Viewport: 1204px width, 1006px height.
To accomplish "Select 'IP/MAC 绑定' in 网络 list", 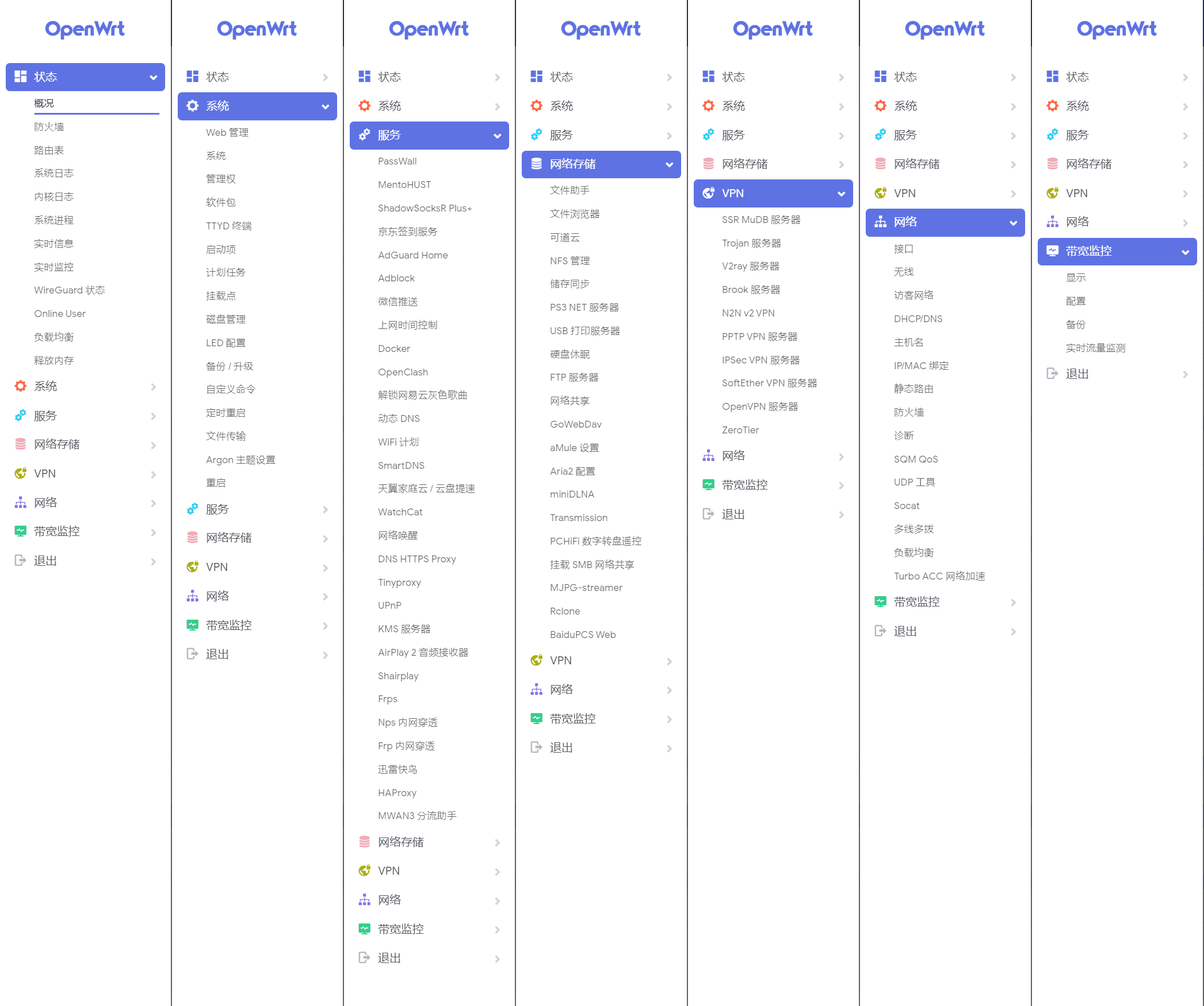I will tap(921, 366).
